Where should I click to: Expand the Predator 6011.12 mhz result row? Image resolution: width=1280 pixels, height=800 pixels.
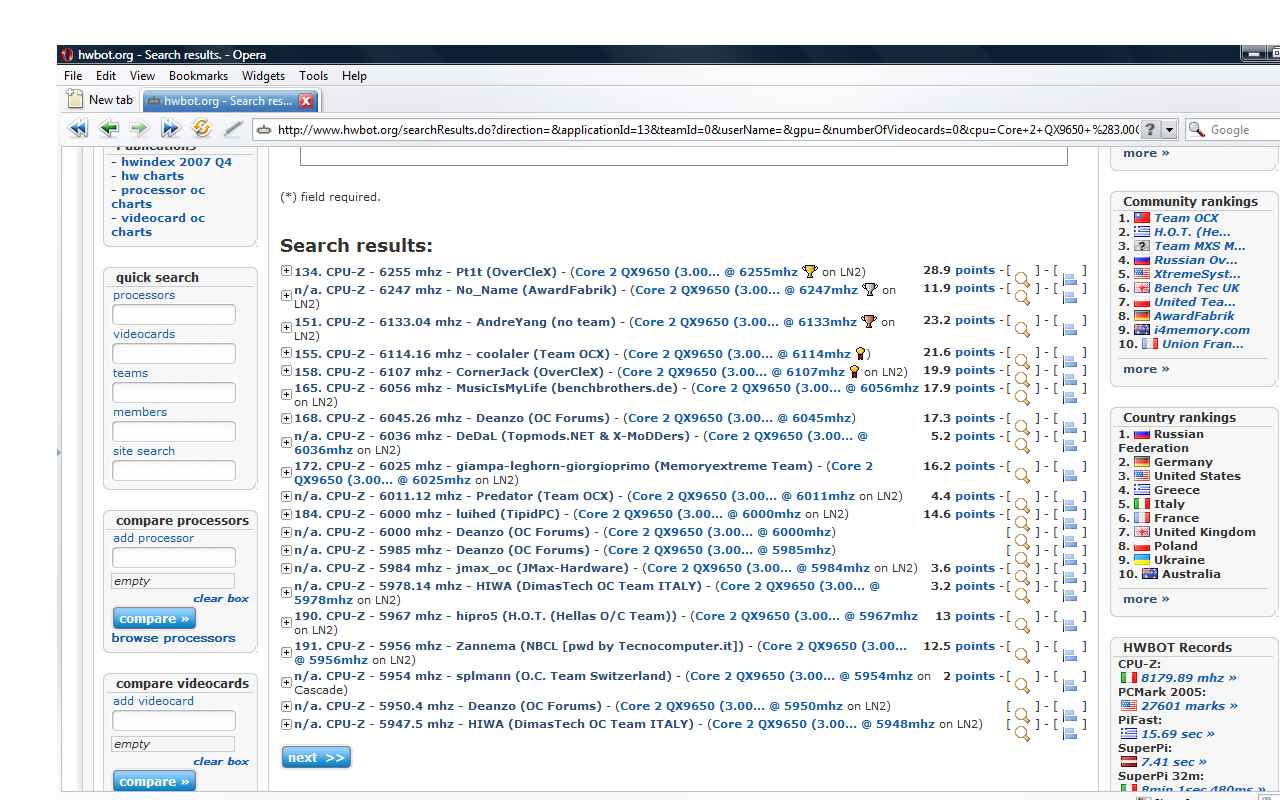click(286, 496)
